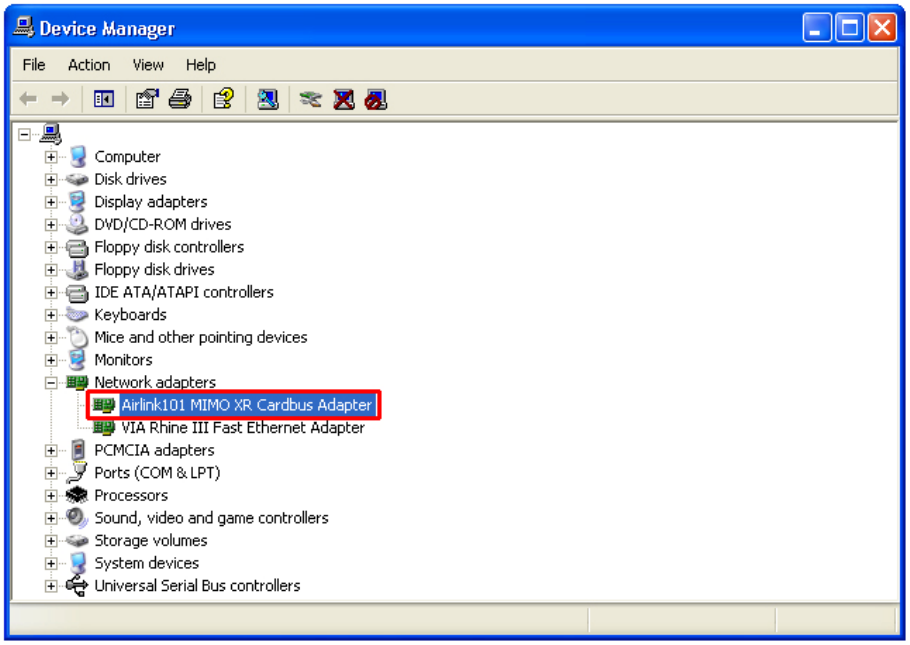Select the Mice and other pointing devices label

(201, 337)
